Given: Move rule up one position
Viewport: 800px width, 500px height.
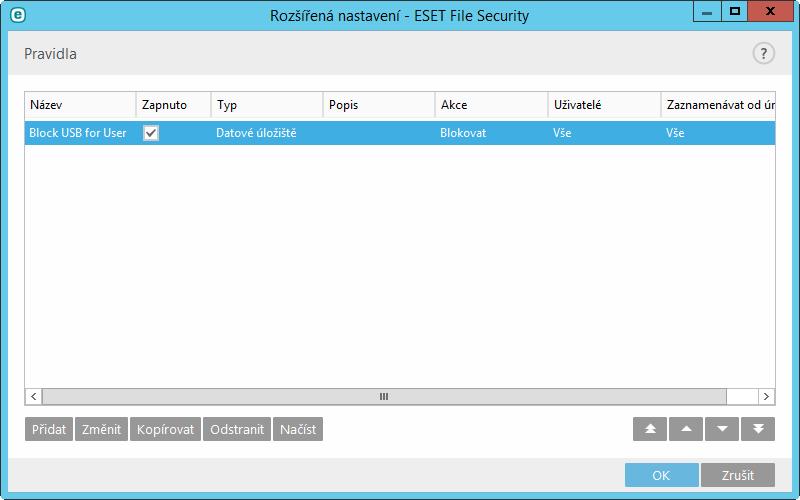Looking at the screenshot, I should click(x=686, y=429).
